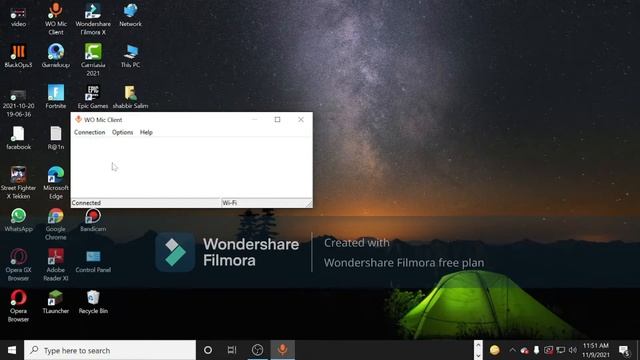The image size is (640, 360).
Task: Click the Wi-Fi status bar entry
Action: point(229,203)
